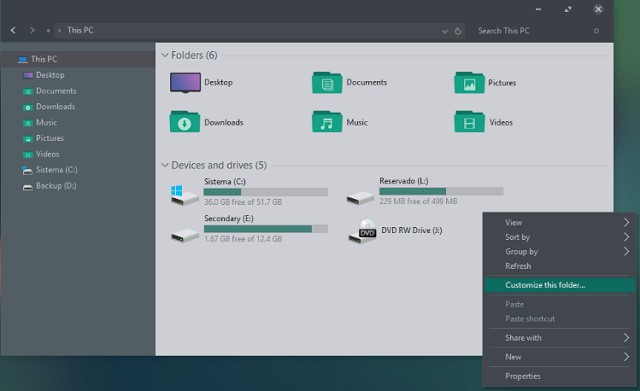The width and height of the screenshot is (640, 391).
Task: Click the Secondary (E:) usage bar
Action: tap(266, 229)
